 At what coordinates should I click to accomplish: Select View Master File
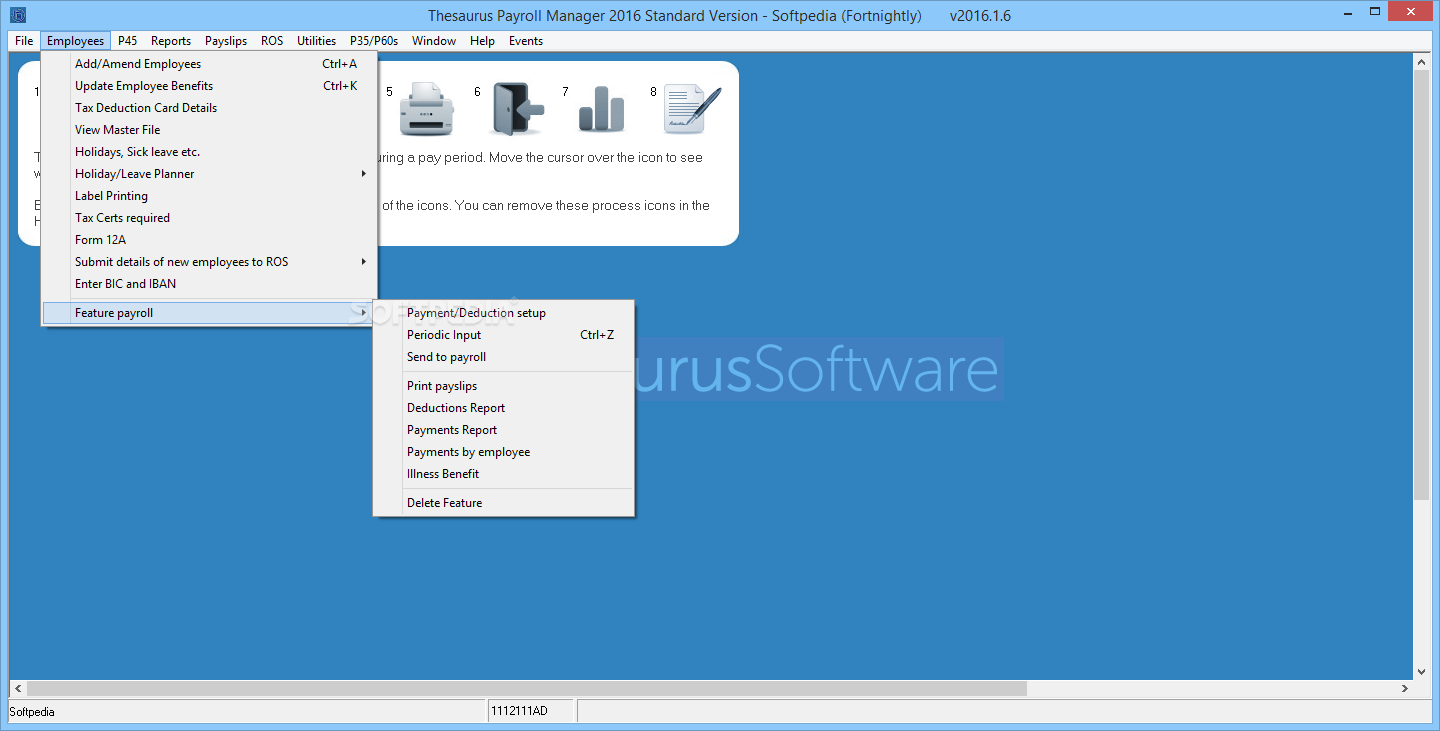(x=209, y=130)
